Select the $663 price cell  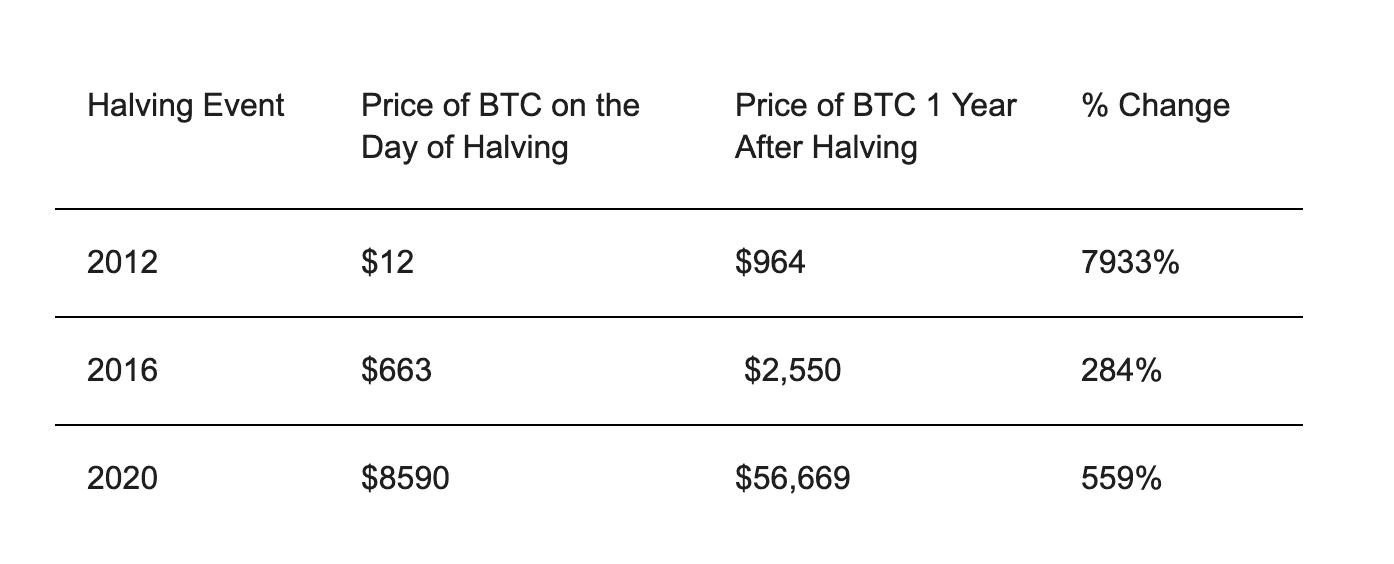(x=396, y=371)
